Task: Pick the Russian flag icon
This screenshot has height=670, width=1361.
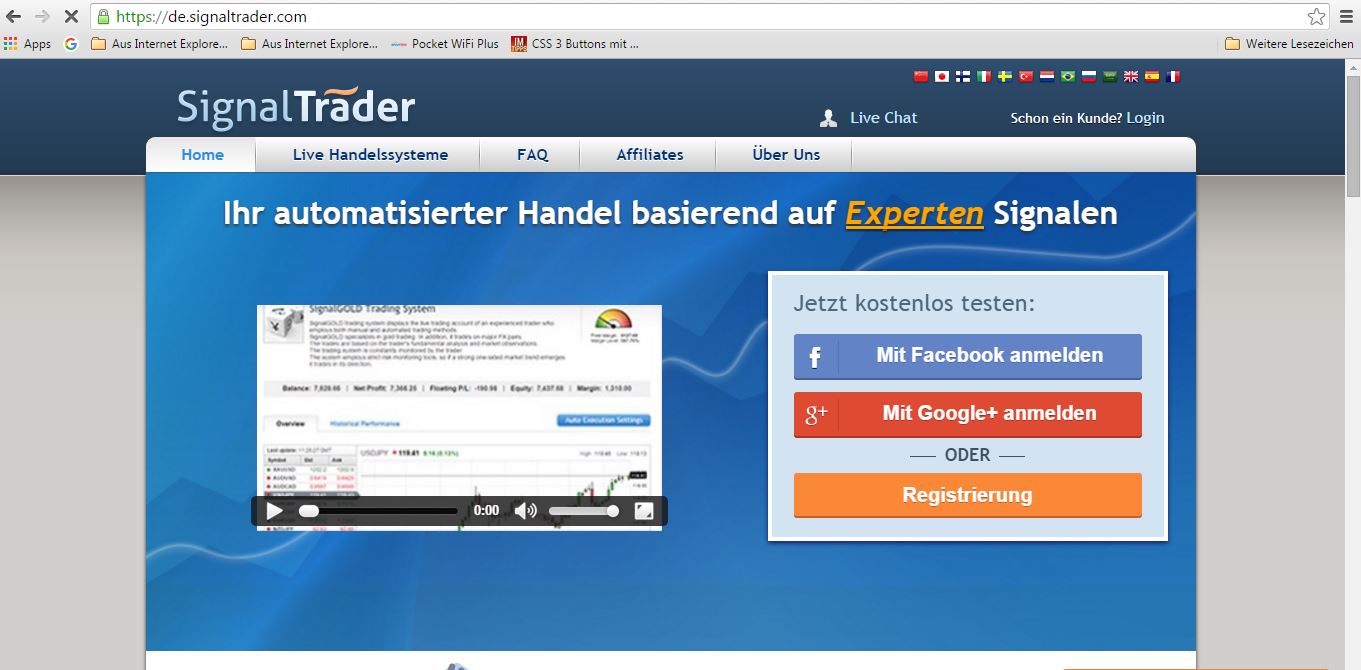Action: (x=1089, y=76)
